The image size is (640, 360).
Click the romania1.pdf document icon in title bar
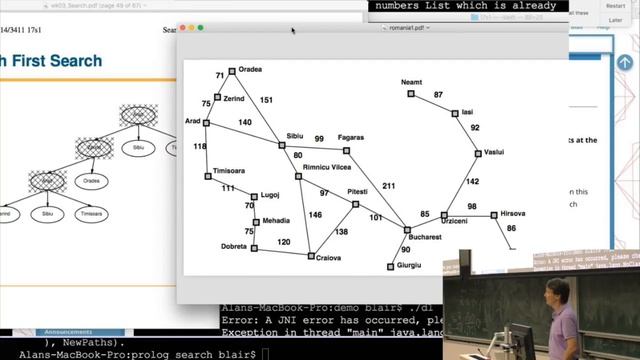tap(384, 28)
